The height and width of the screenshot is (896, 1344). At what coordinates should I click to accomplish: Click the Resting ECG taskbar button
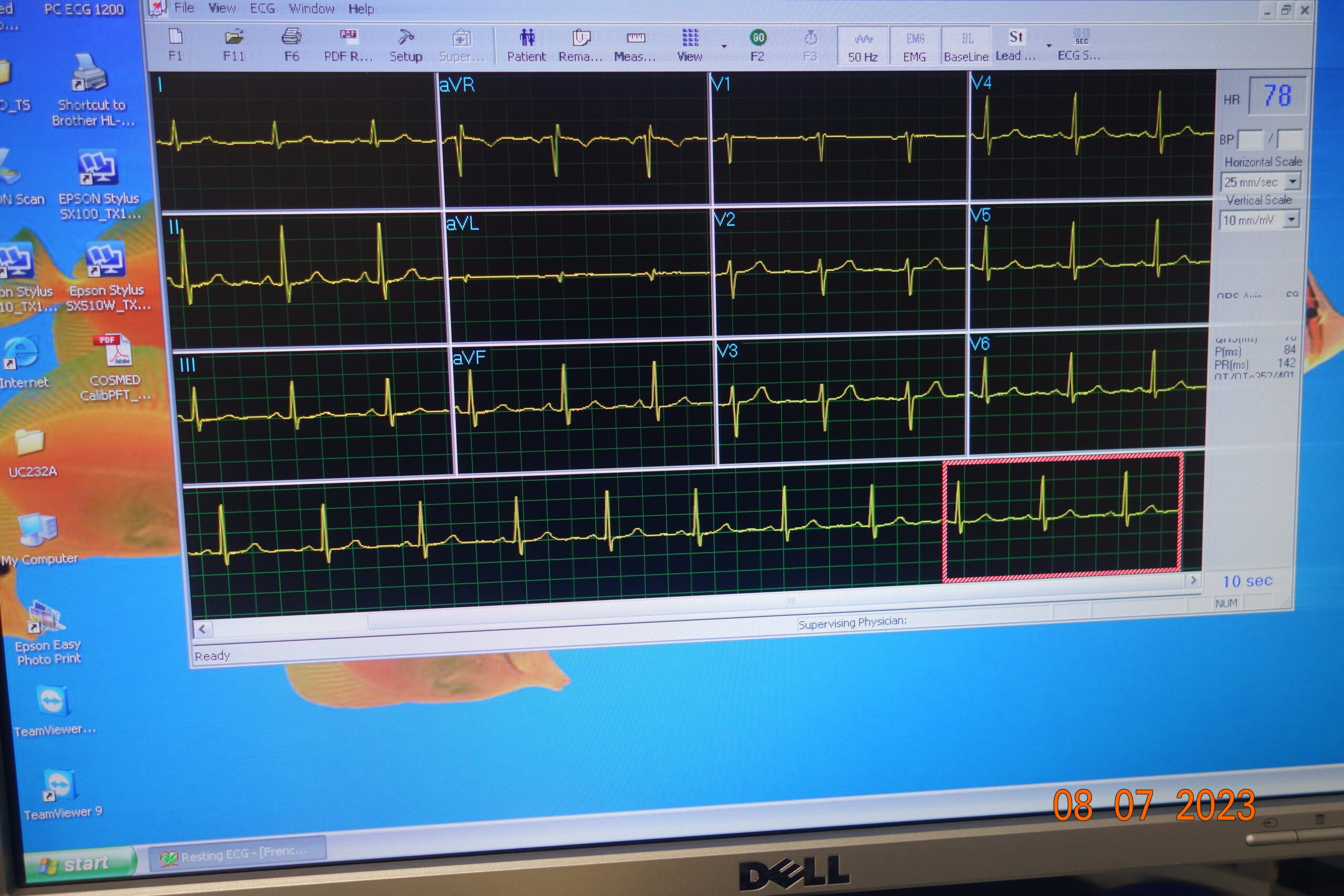(237, 855)
